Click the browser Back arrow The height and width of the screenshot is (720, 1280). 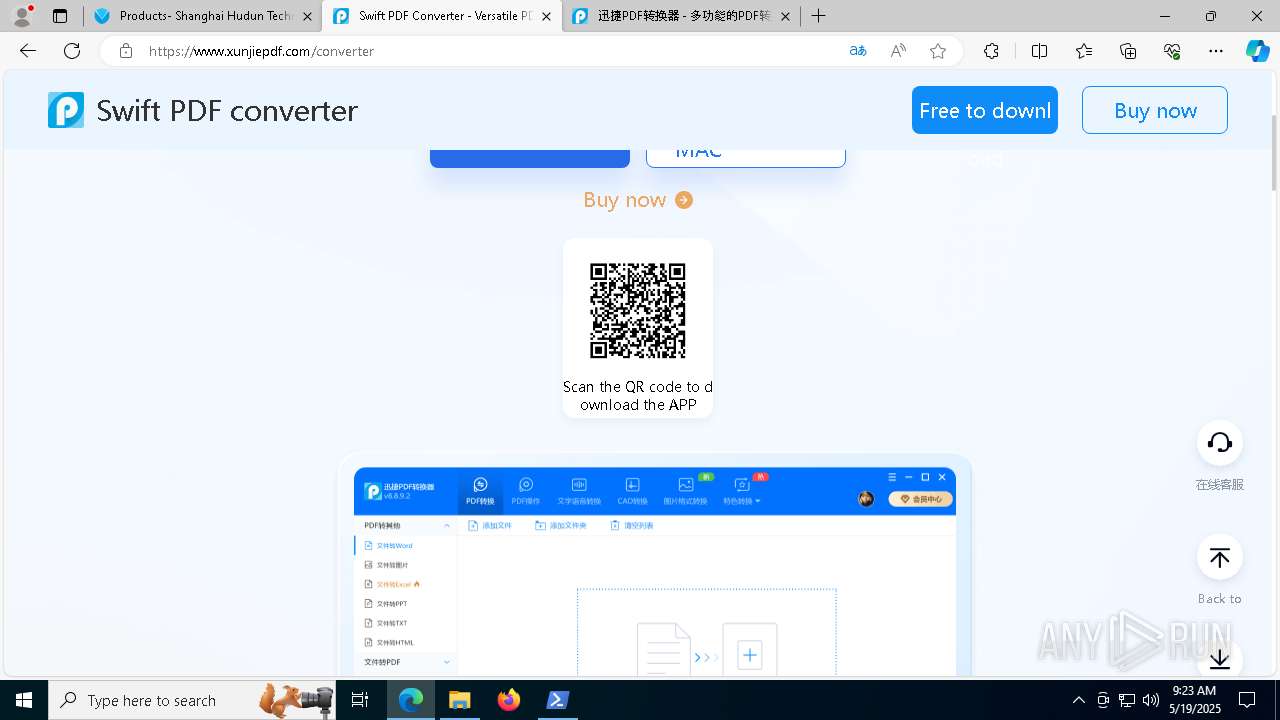(x=28, y=51)
